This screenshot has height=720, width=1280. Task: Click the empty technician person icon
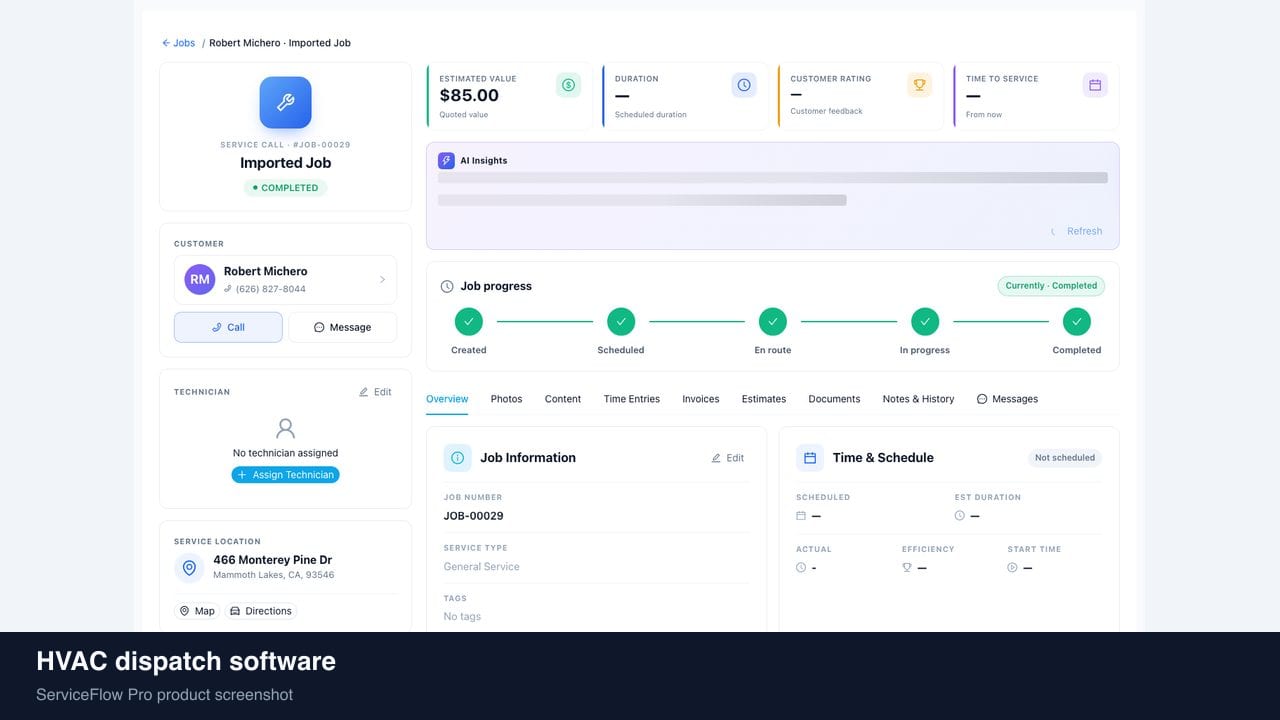coord(285,429)
